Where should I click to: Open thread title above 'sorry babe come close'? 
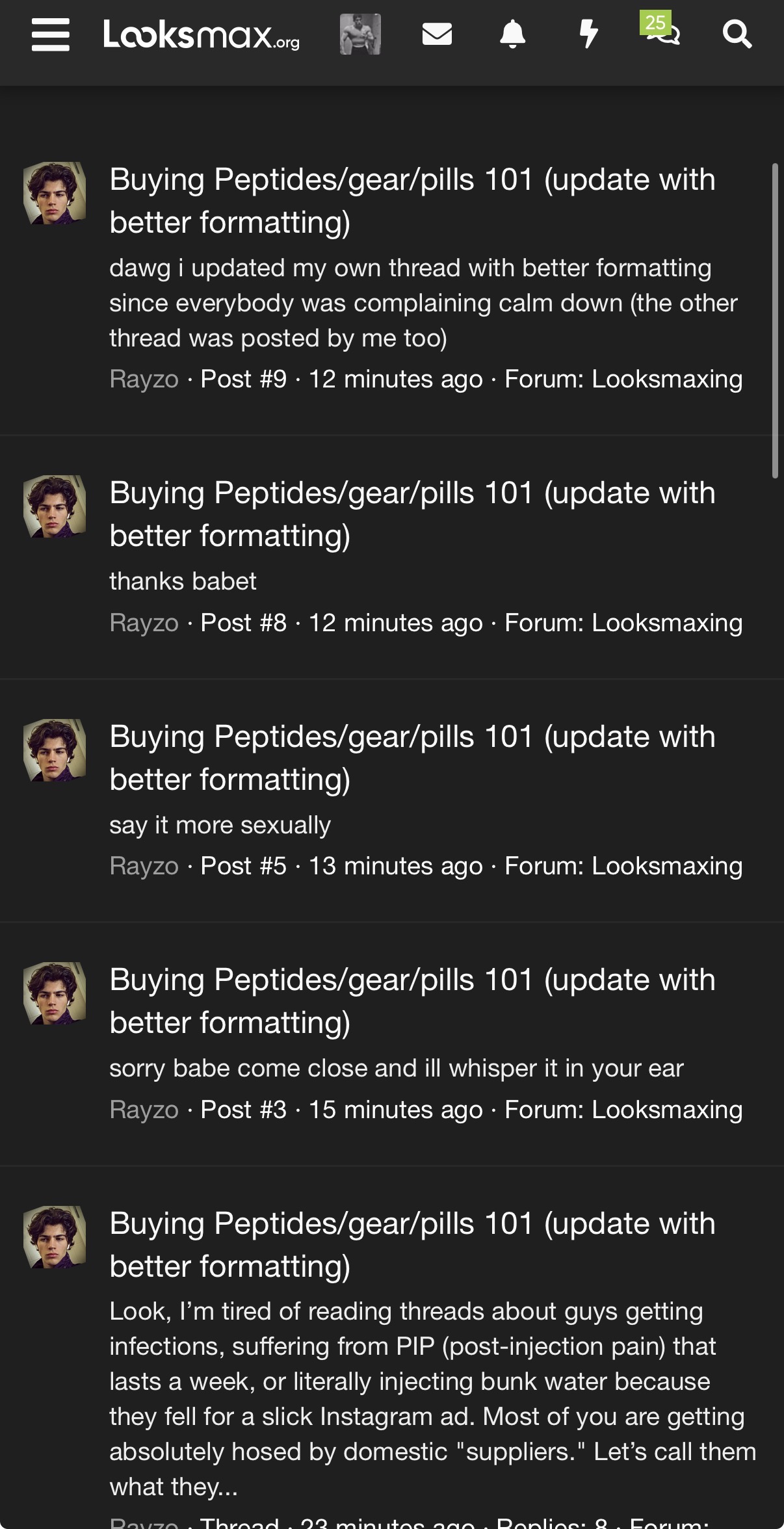[x=412, y=1000]
